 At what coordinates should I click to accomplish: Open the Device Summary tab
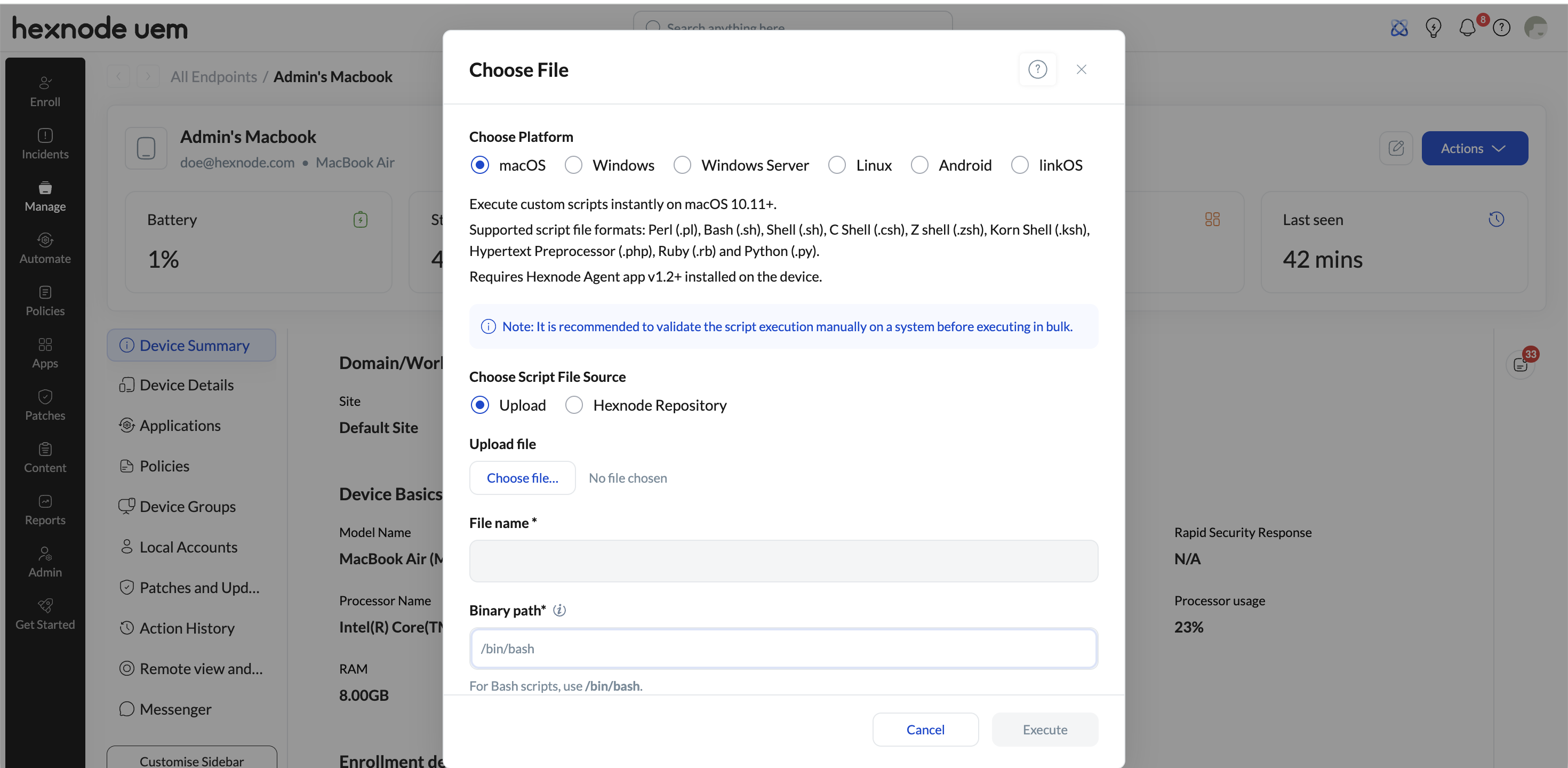[191, 345]
